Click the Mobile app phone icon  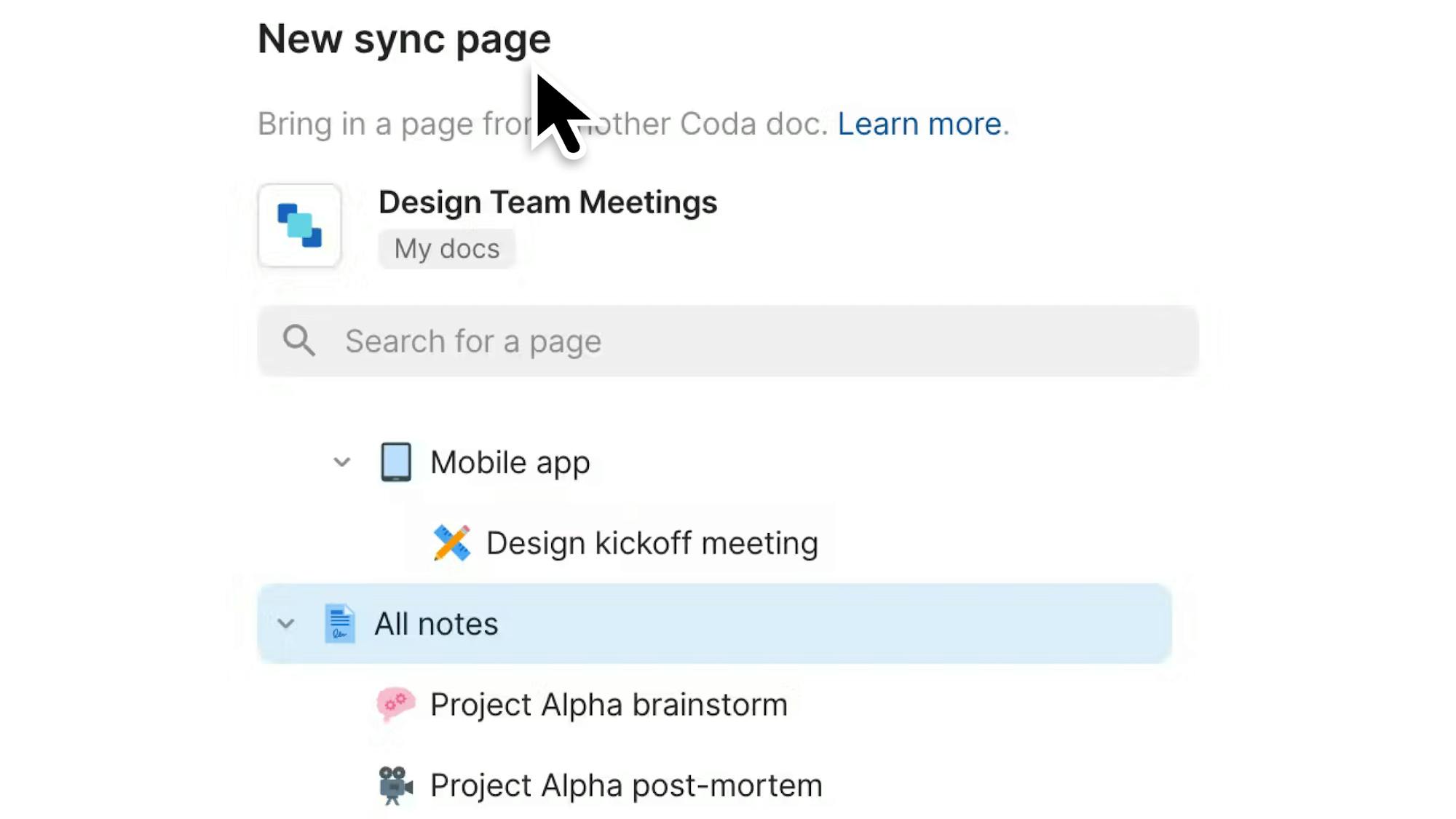coord(395,462)
